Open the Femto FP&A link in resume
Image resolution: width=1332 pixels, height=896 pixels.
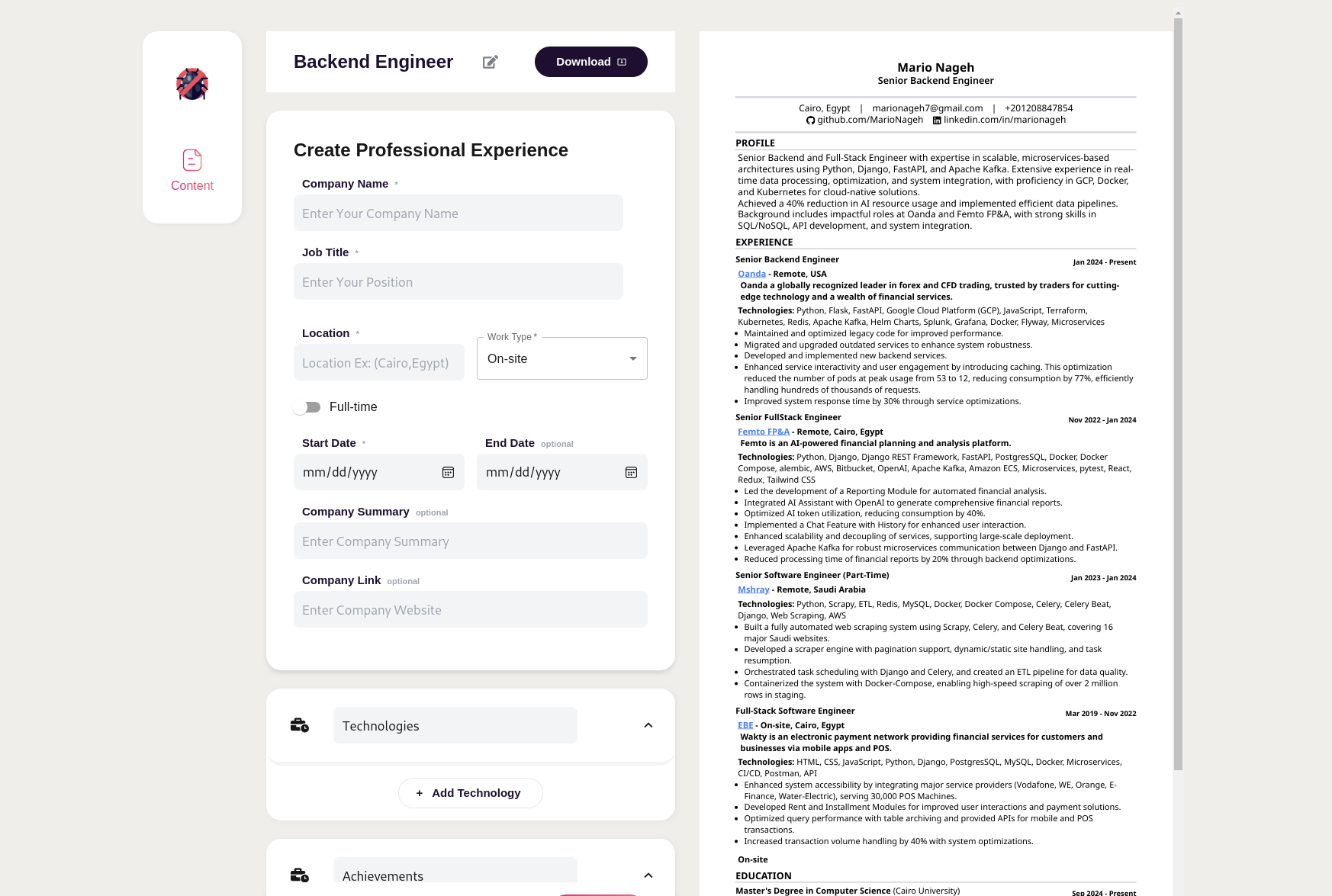point(764,432)
